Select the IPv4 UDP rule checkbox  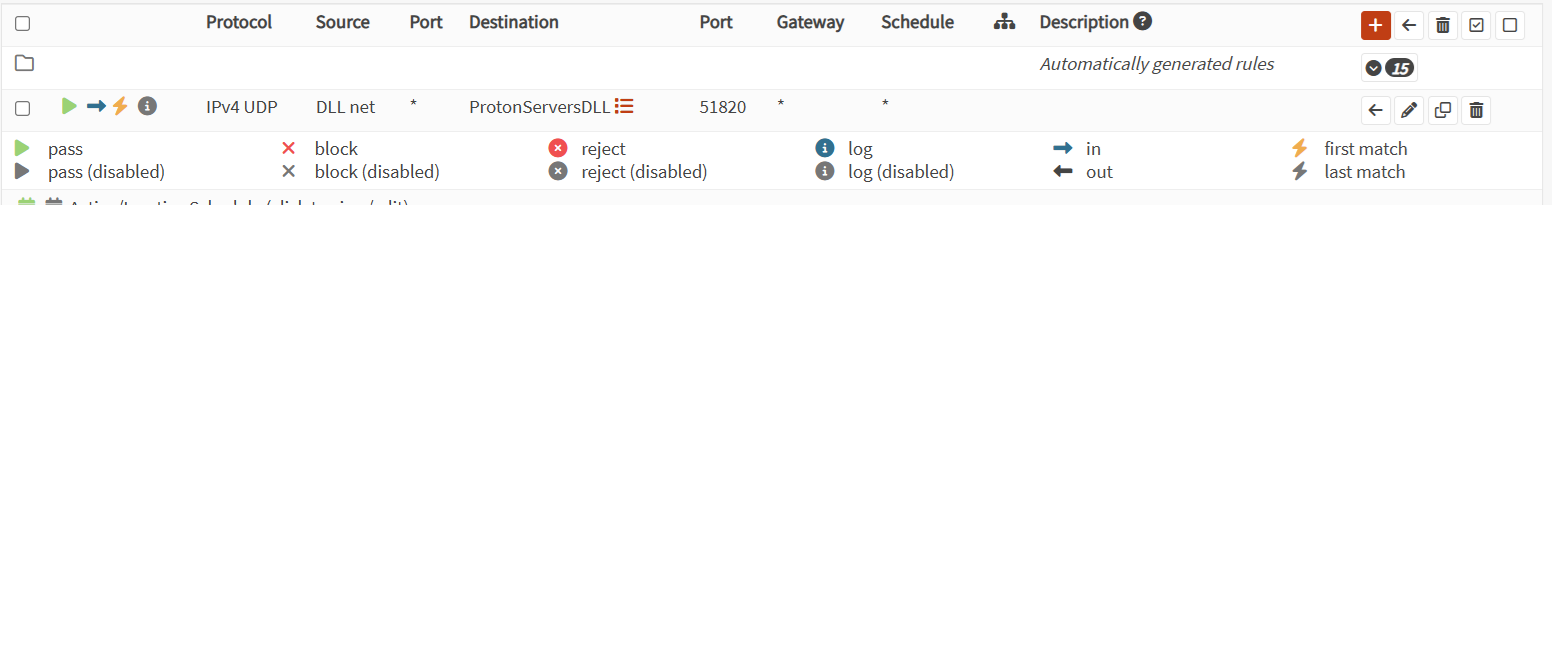click(x=22, y=108)
